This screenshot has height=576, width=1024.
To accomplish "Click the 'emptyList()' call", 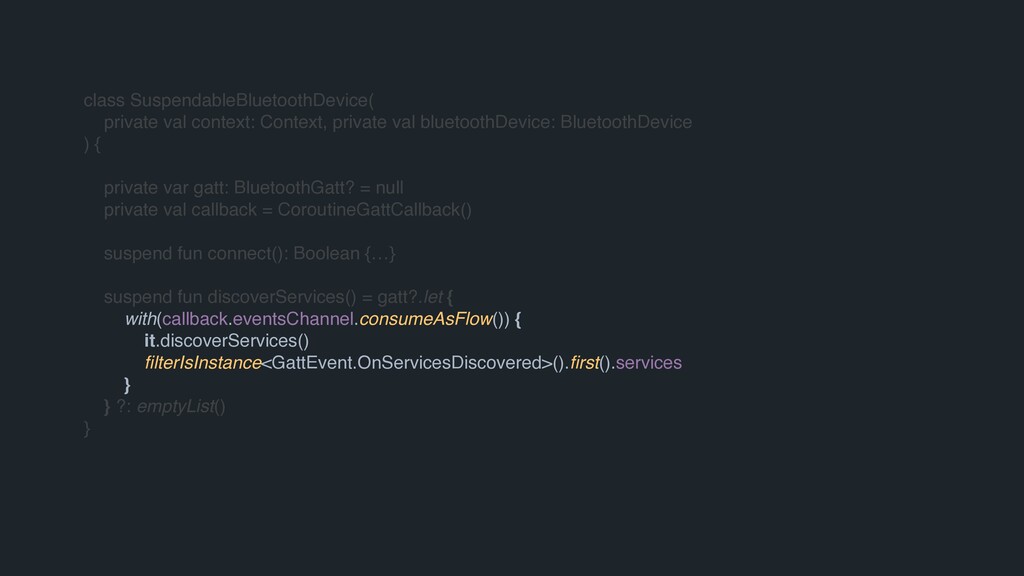I will (x=181, y=407).
